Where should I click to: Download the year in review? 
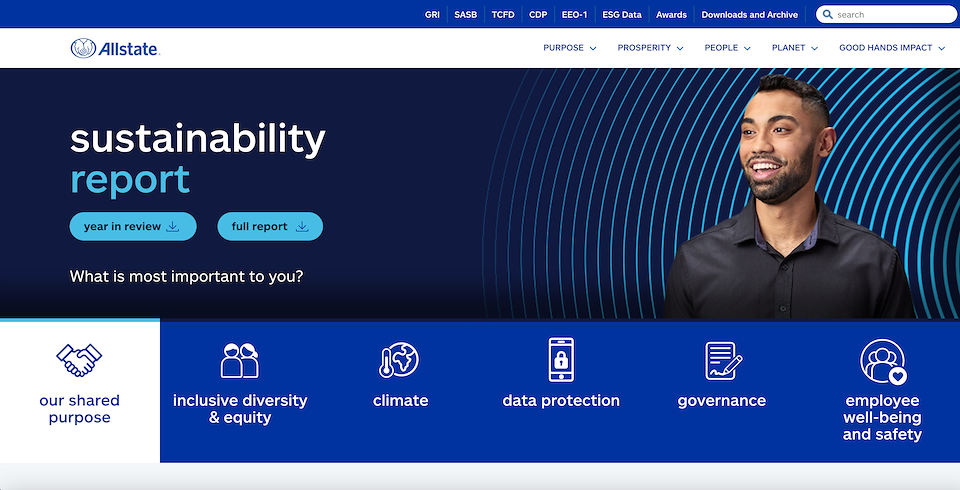pyautogui.click(x=133, y=227)
